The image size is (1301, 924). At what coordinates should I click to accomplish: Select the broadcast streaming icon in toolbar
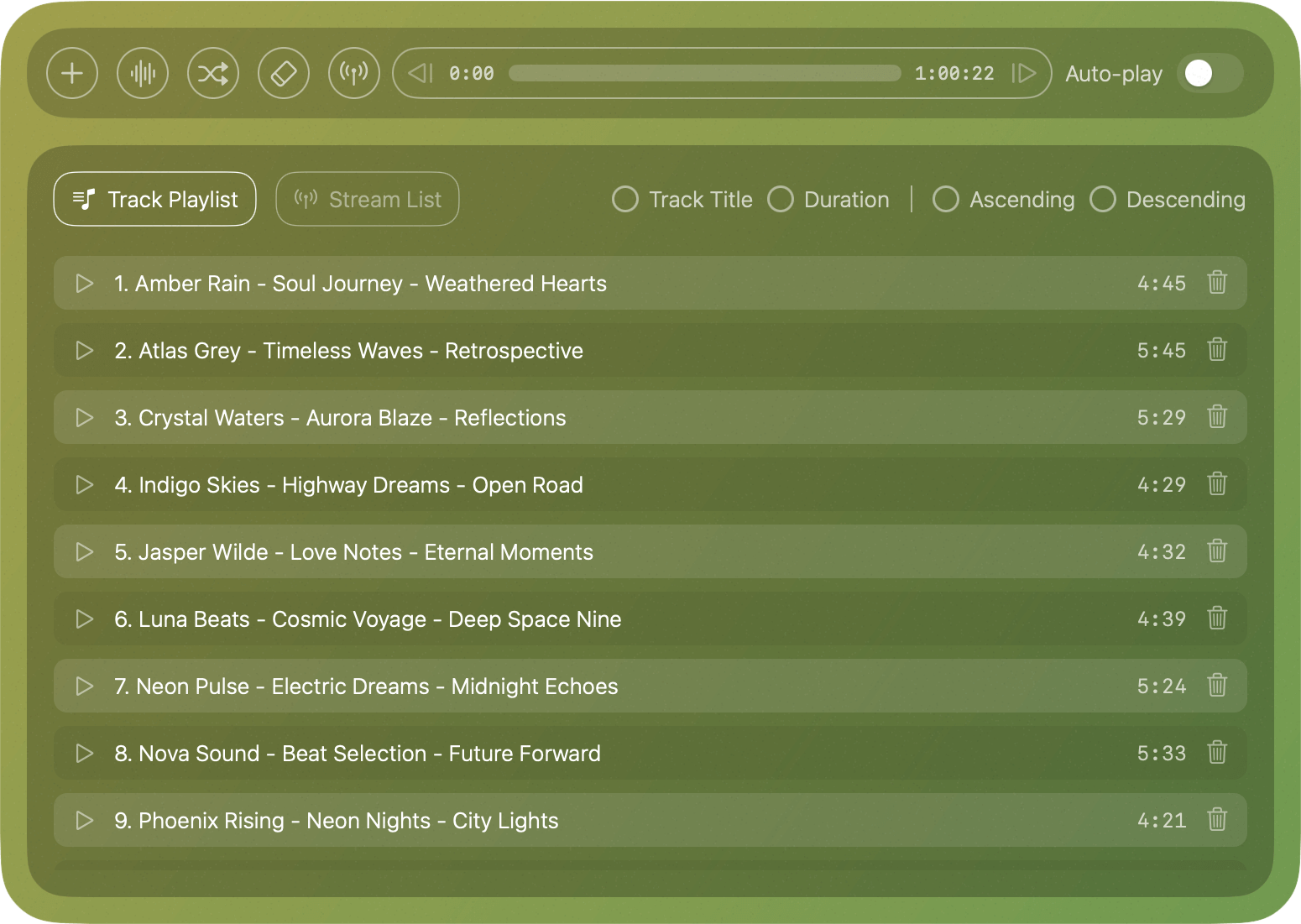pyautogui.click(x=354, y=73)
